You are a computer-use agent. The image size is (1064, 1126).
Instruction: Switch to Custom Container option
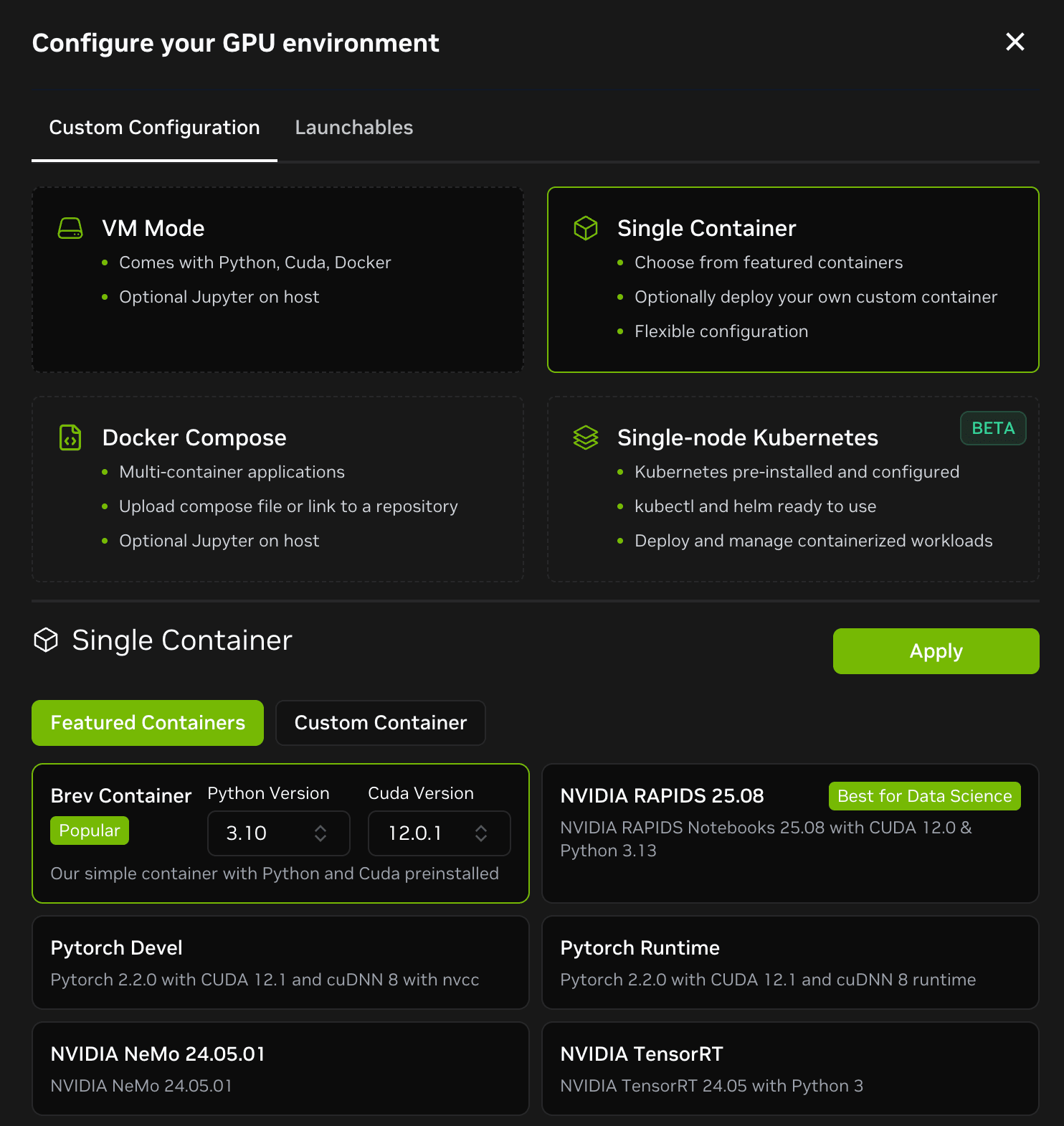pos(380,723)
